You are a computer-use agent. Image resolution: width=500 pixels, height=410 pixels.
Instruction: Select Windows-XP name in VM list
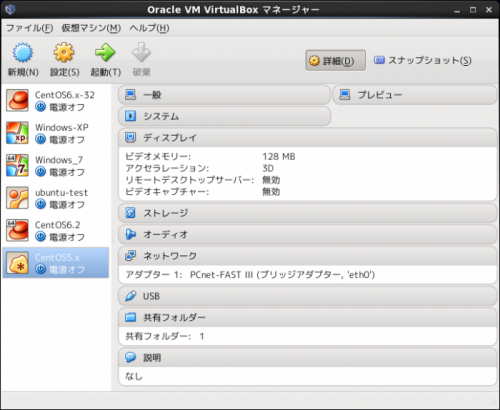click(x=62, y=127)
